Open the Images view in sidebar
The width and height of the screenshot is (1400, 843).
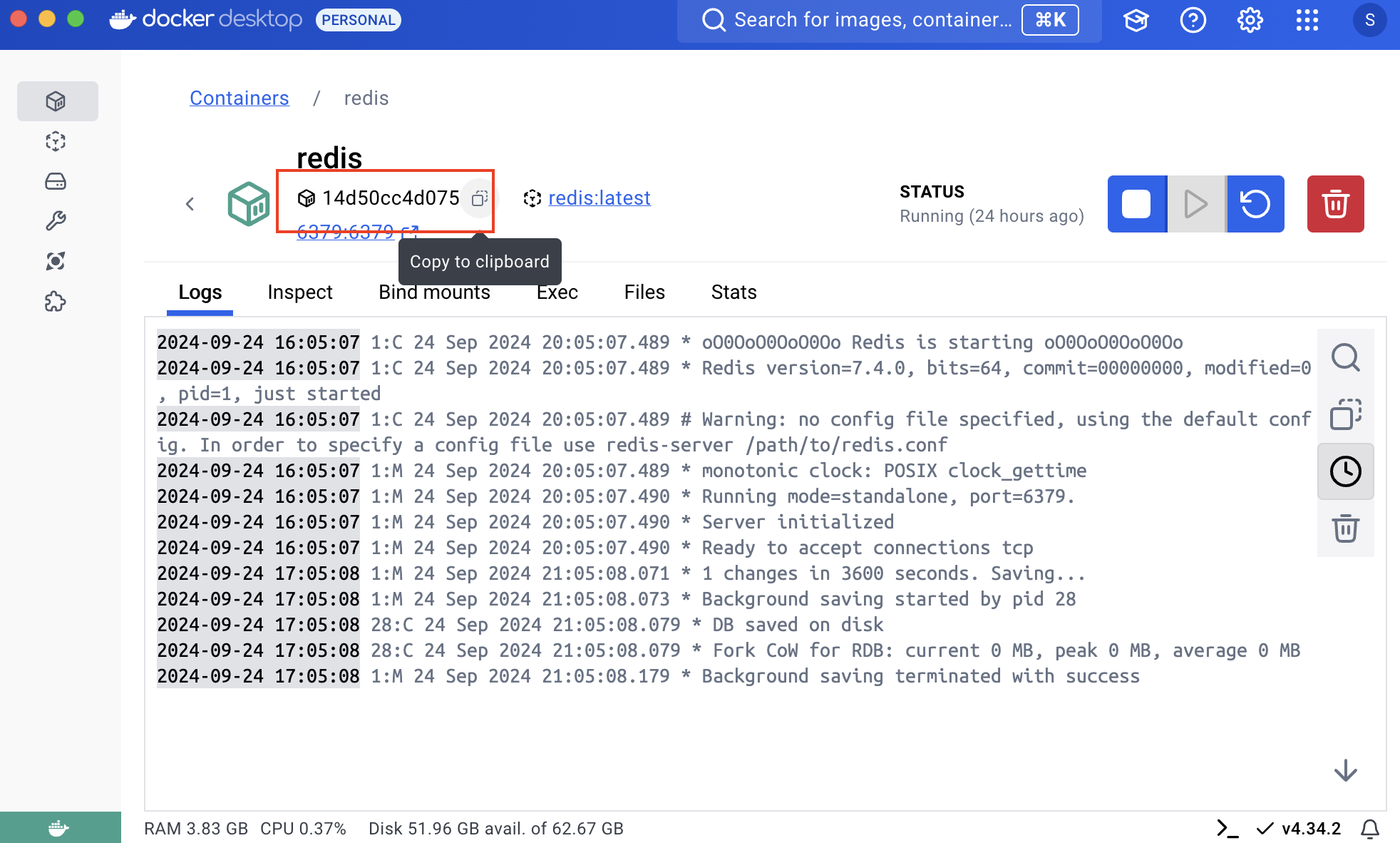pyautogui.click(x=56, y=141)
